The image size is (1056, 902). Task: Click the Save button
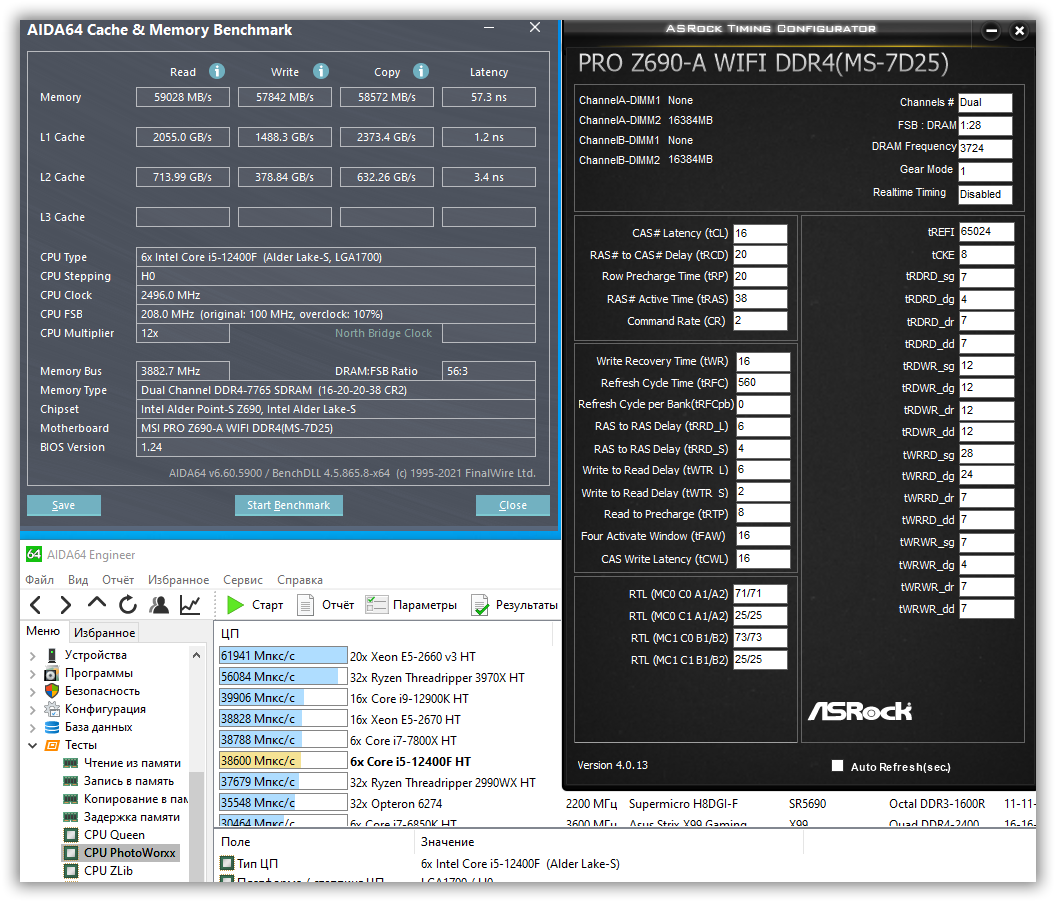click(63, 505)
